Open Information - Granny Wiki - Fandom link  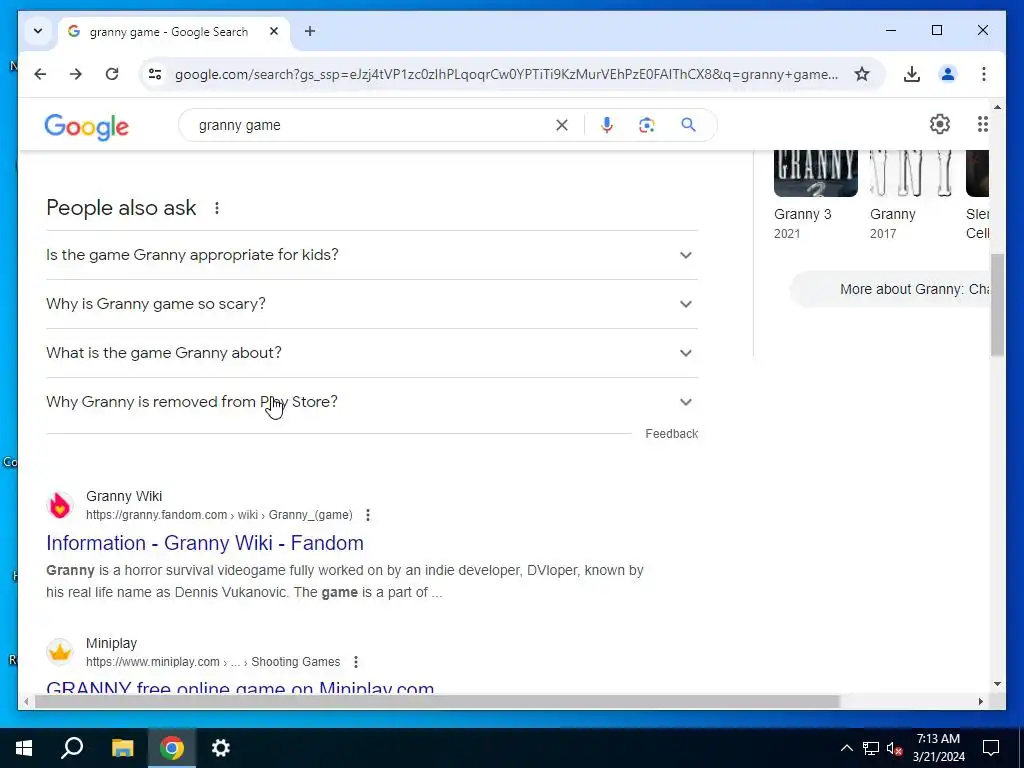tap(205, 543)
